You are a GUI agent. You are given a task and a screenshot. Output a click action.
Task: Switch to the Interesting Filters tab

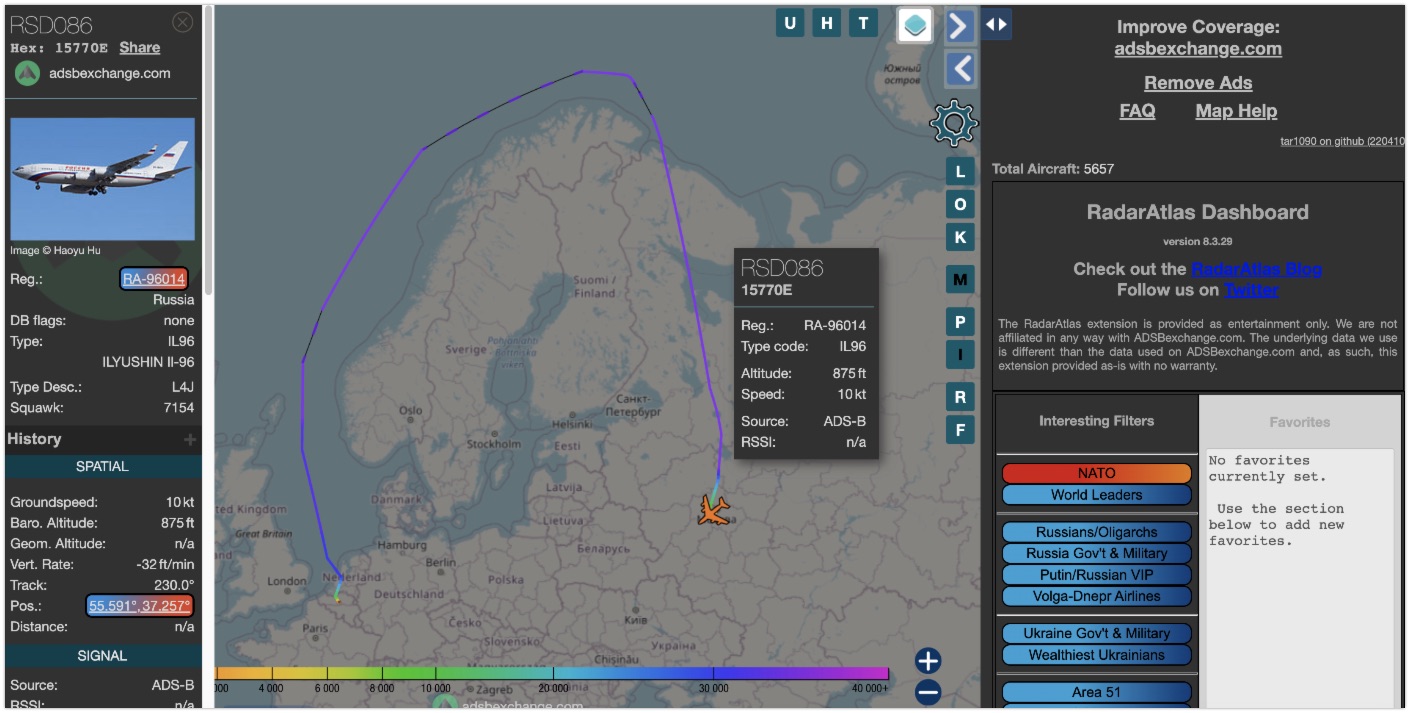tap(1096, 421)
